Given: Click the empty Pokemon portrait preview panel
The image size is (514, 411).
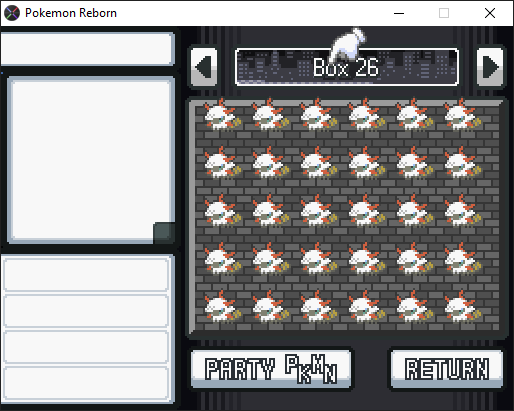Looking at the screenshot, I should tap(91, 160).
